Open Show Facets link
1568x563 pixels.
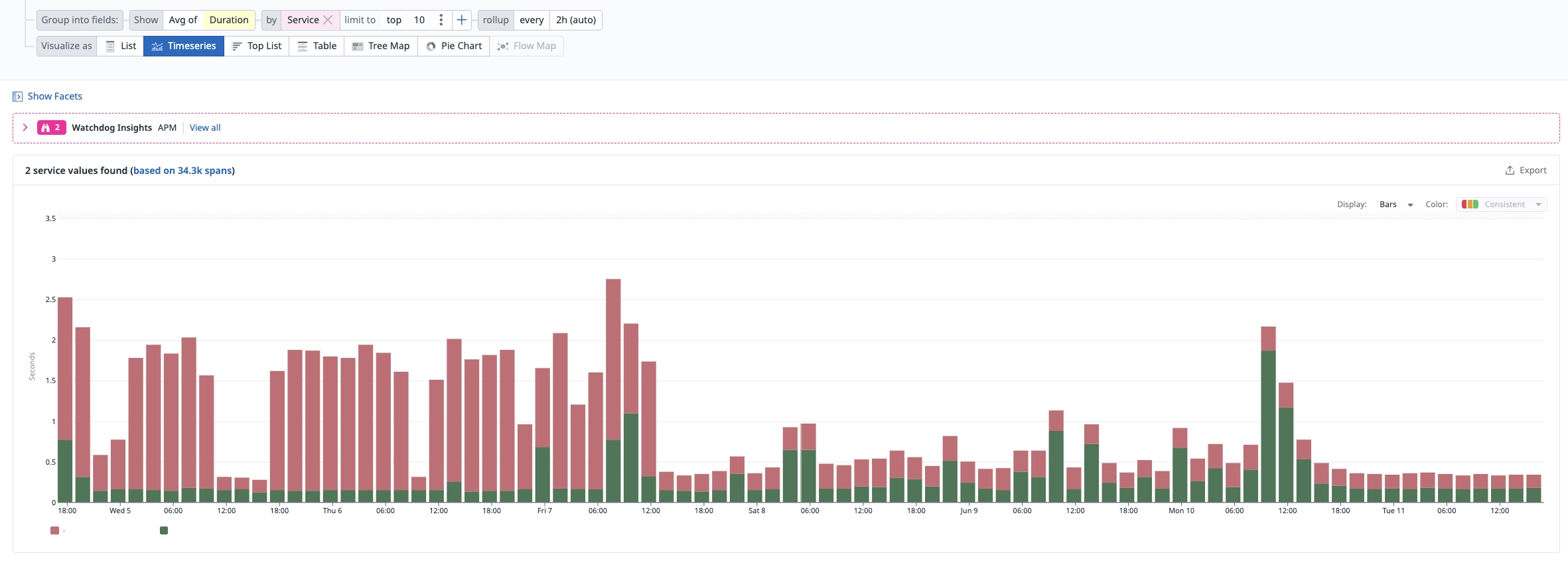[x=55, y=96]
